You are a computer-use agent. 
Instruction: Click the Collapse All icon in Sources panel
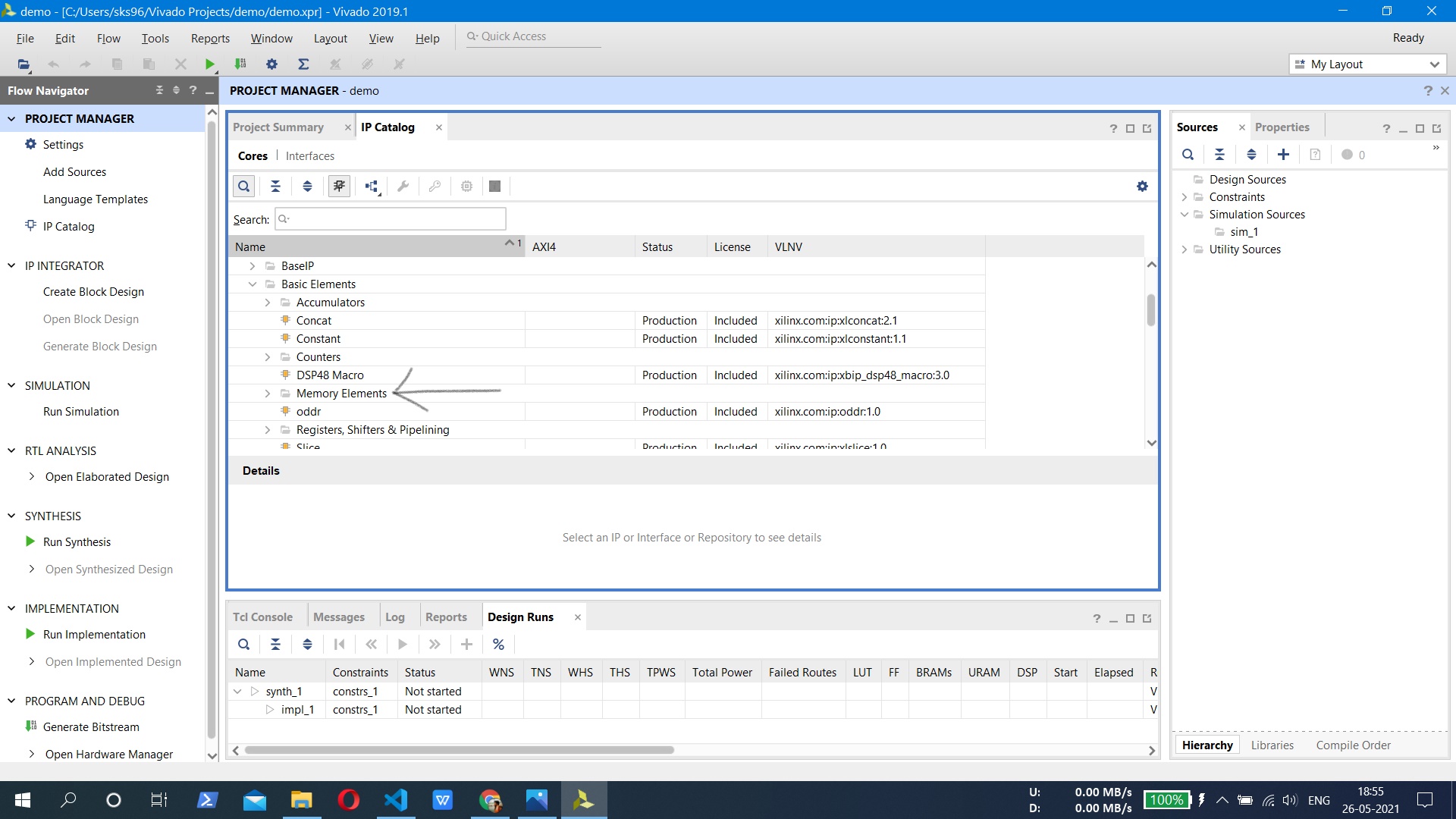click(x=1220, y=154)
